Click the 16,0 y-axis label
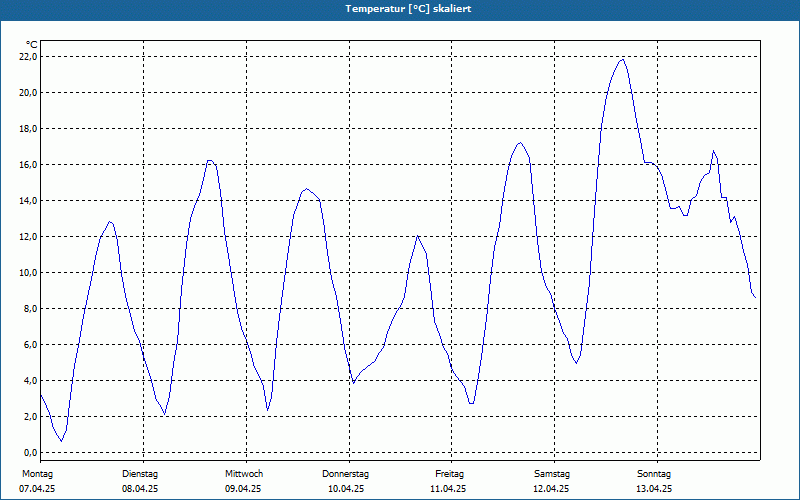This screenshot has height=500, width=800. point(28,165)
